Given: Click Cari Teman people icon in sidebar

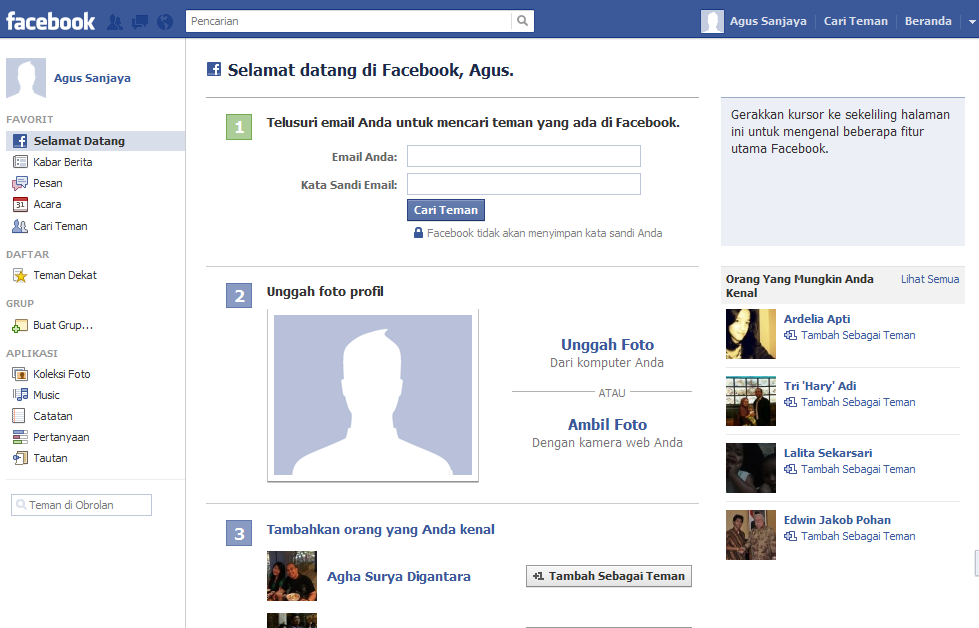Looking at the screenshot, I should point(20,226).
